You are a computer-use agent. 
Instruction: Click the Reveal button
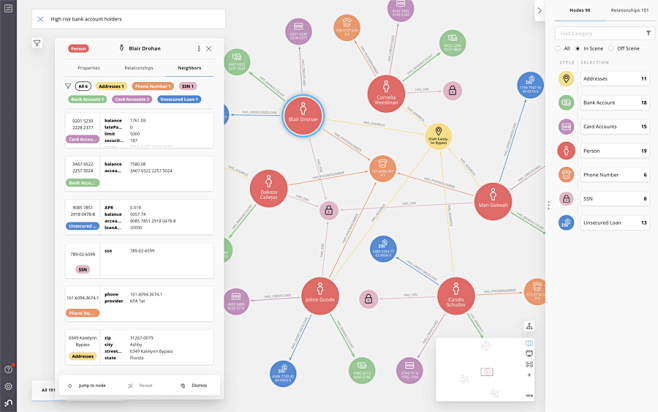tap(141, 386)
